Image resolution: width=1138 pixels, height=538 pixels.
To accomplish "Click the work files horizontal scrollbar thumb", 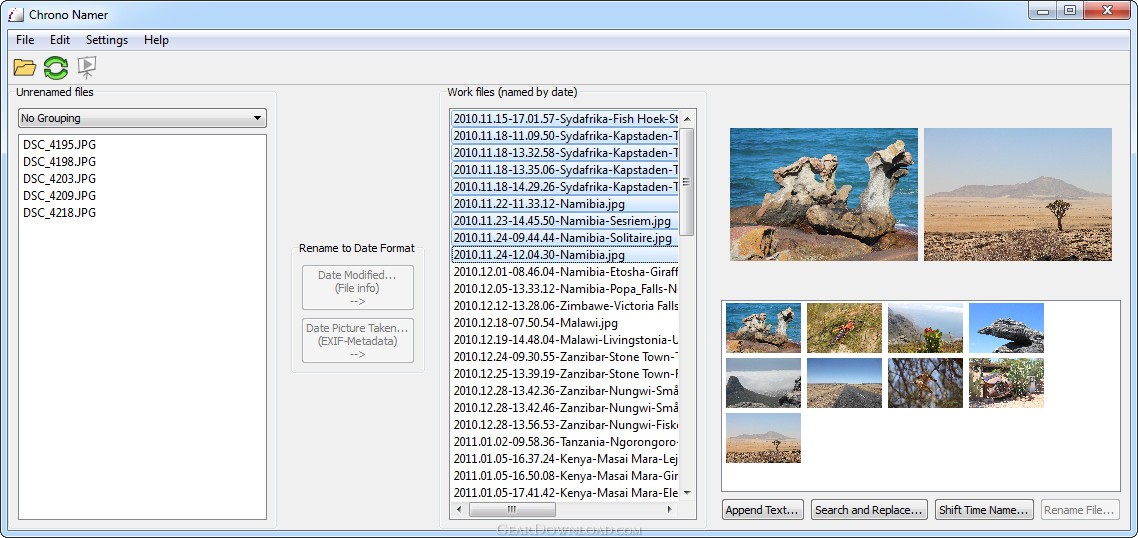I will pyautogui.click(x=512, y=510).
